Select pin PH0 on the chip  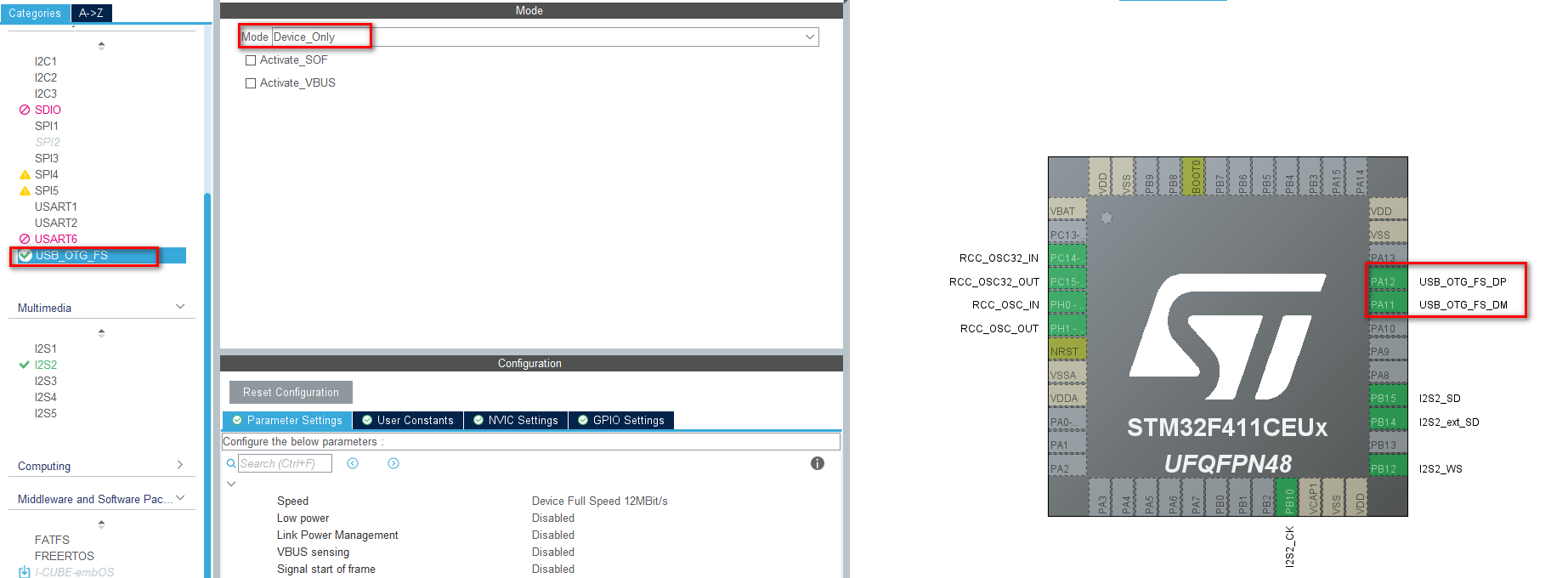[x=1067, y=305]
